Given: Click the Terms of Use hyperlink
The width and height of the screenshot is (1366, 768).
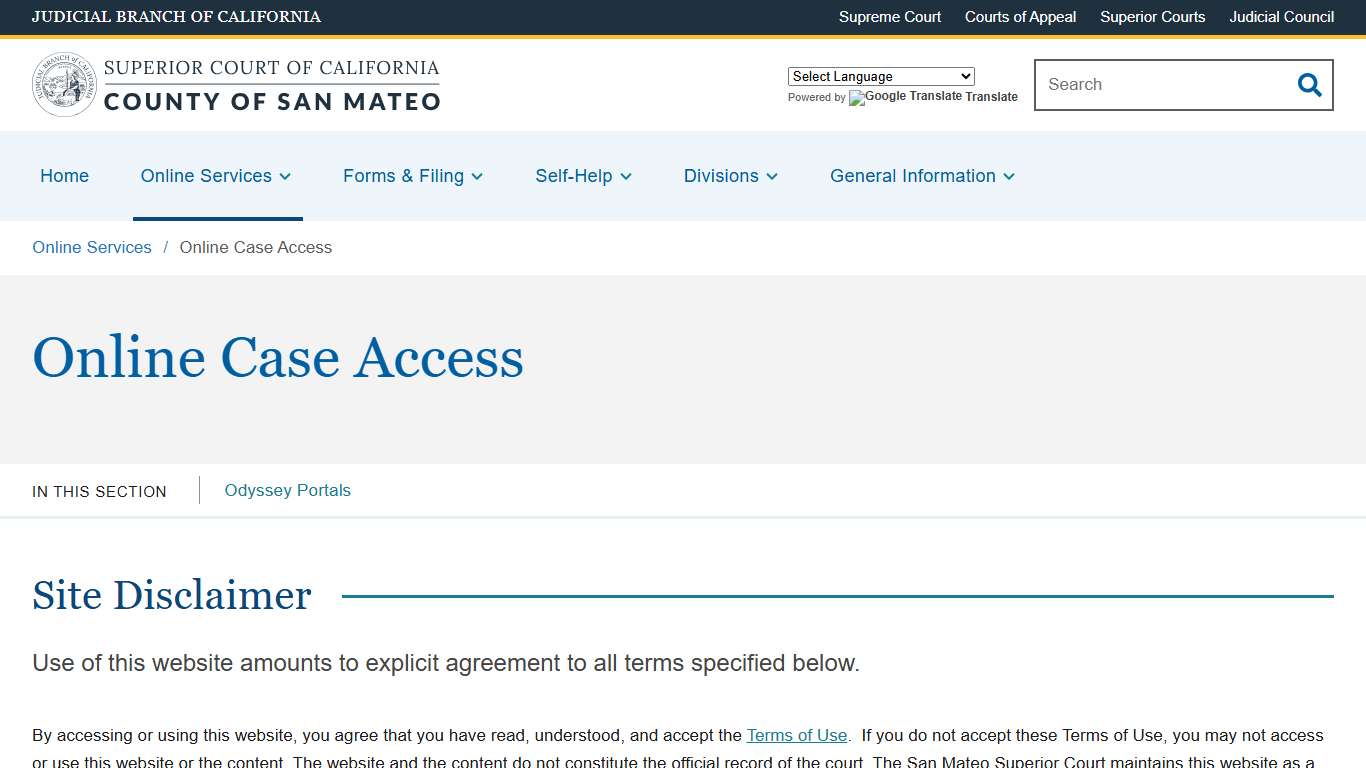Looking at the screenshot, I should pyautogui.click(x=797, y=735).
